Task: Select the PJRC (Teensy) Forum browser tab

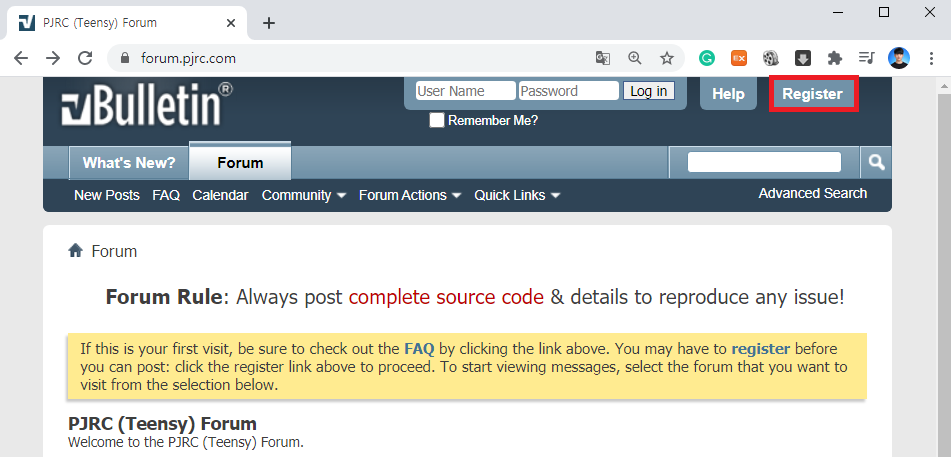Action: click(x=126, y=23)
